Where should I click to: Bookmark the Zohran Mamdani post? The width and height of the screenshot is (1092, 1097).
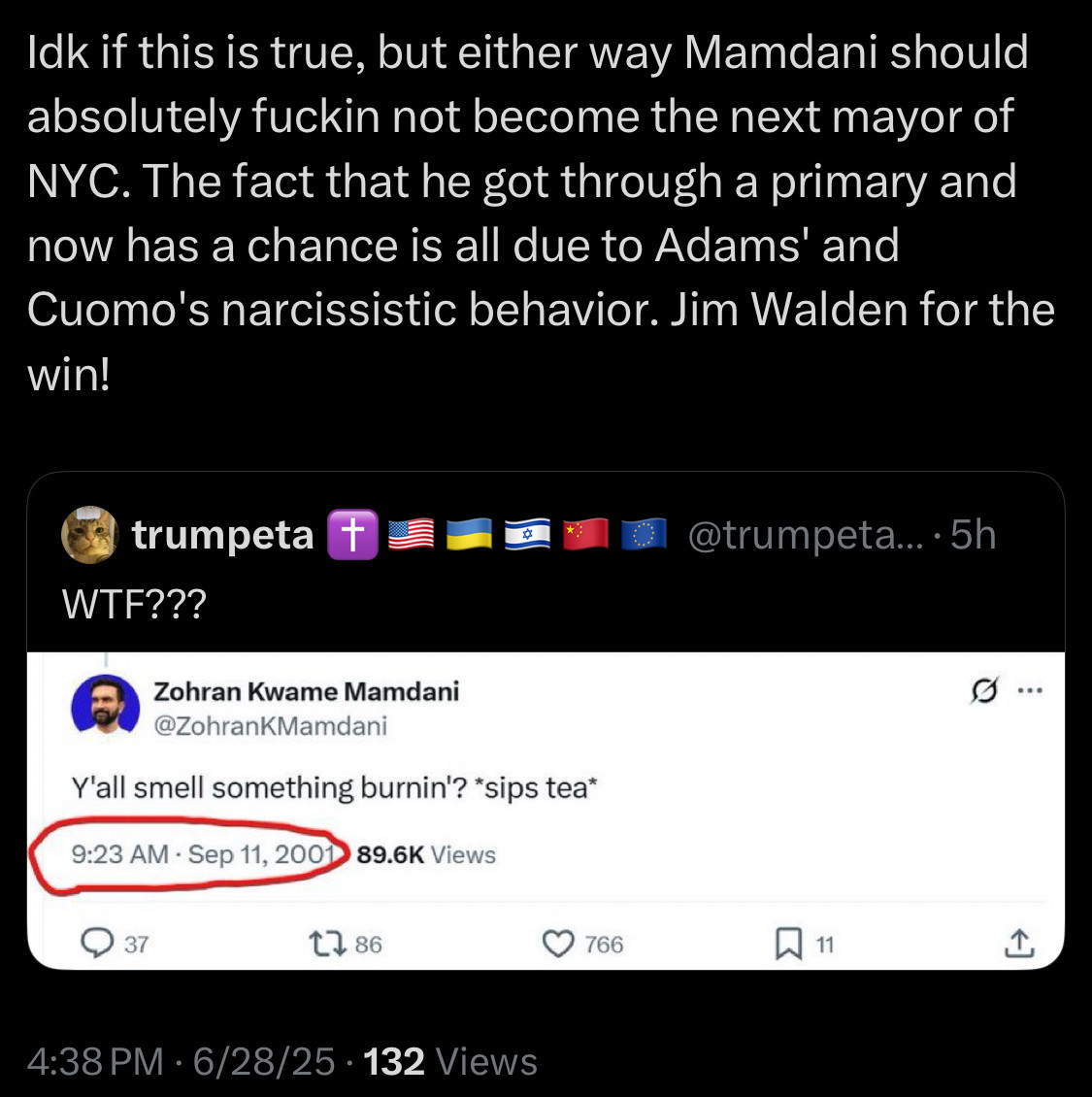coord(785,943)
